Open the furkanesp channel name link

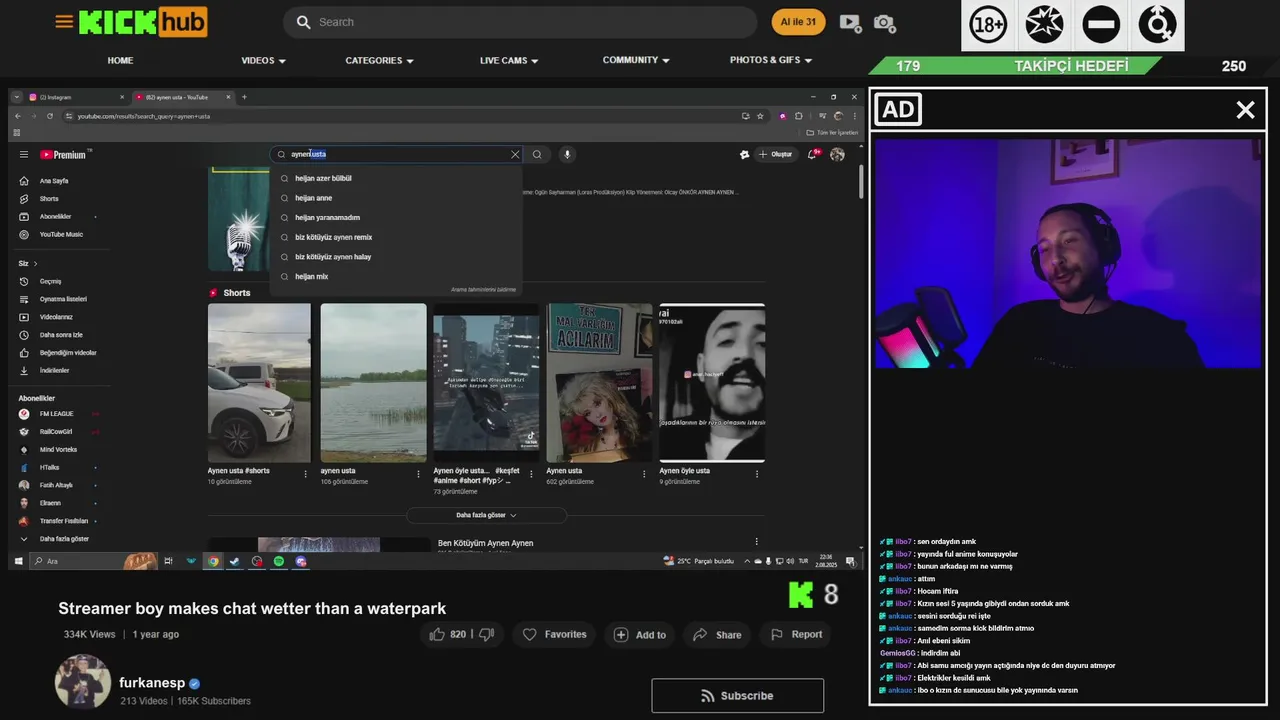click(x=152, y=683)
